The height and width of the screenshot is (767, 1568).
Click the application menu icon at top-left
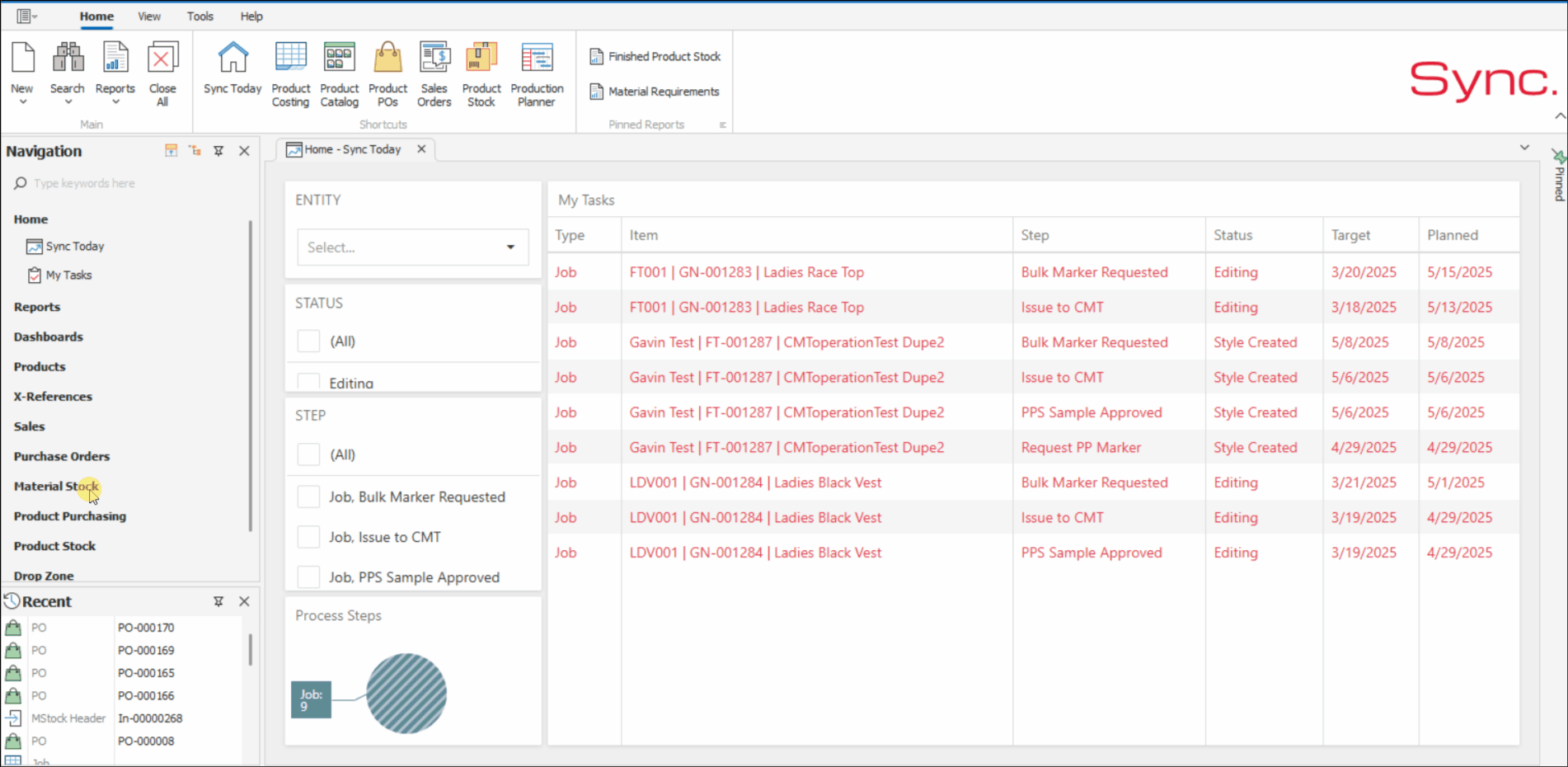23,16
